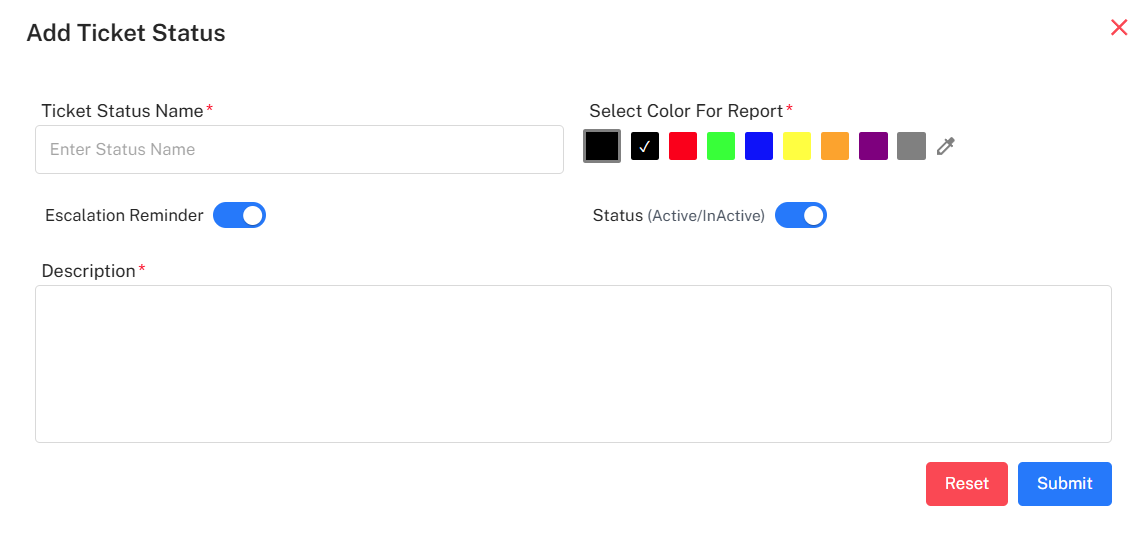The image size is (1146, 537).
Task: Select the black swatch with checkmark
Action: click(645, 146)
